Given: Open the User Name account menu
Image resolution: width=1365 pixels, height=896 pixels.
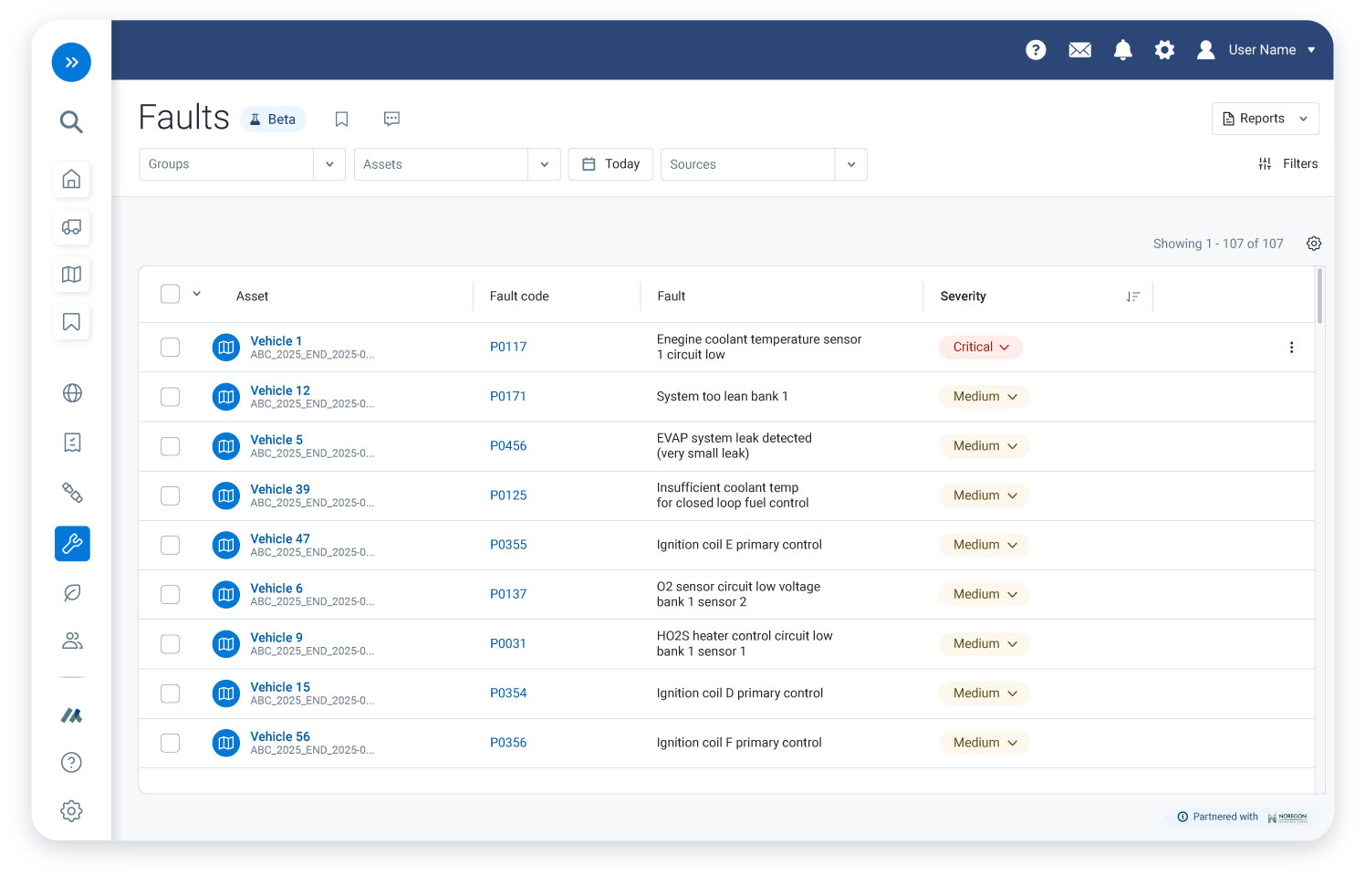Looking at the screenshot, I should click(x=1261, y=50).
